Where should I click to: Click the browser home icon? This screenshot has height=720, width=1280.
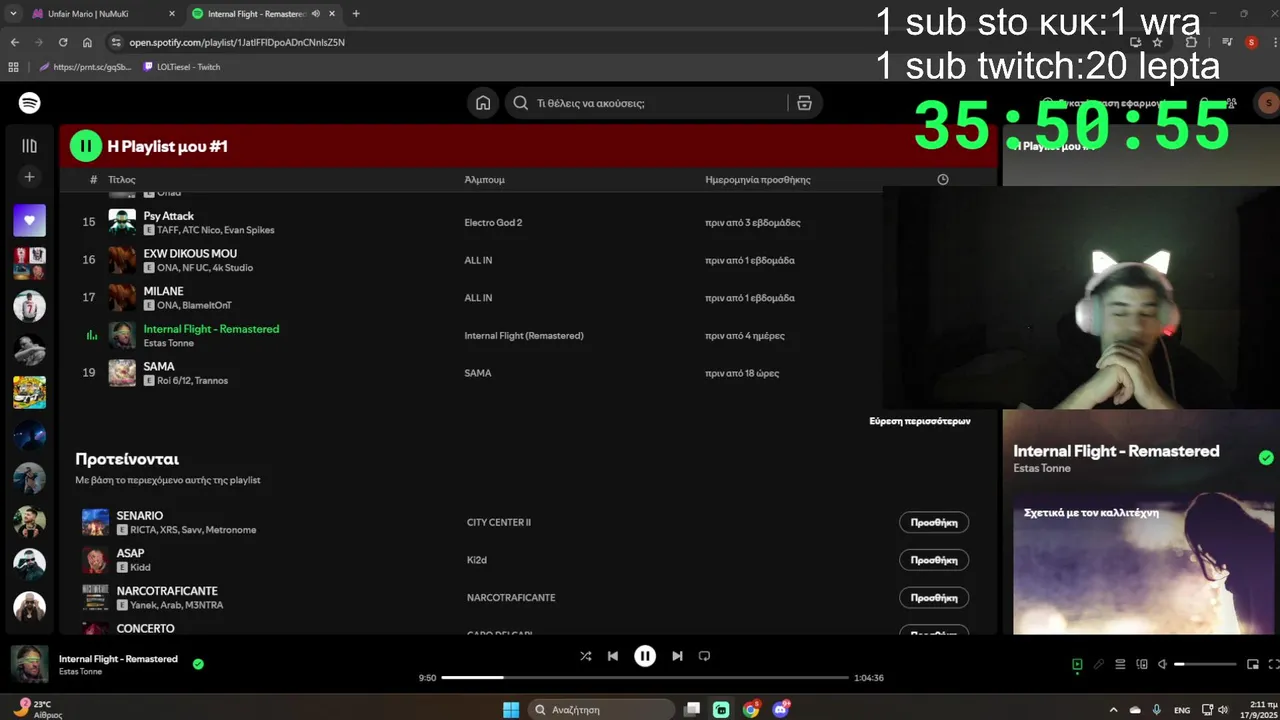[x=87, y=42]
